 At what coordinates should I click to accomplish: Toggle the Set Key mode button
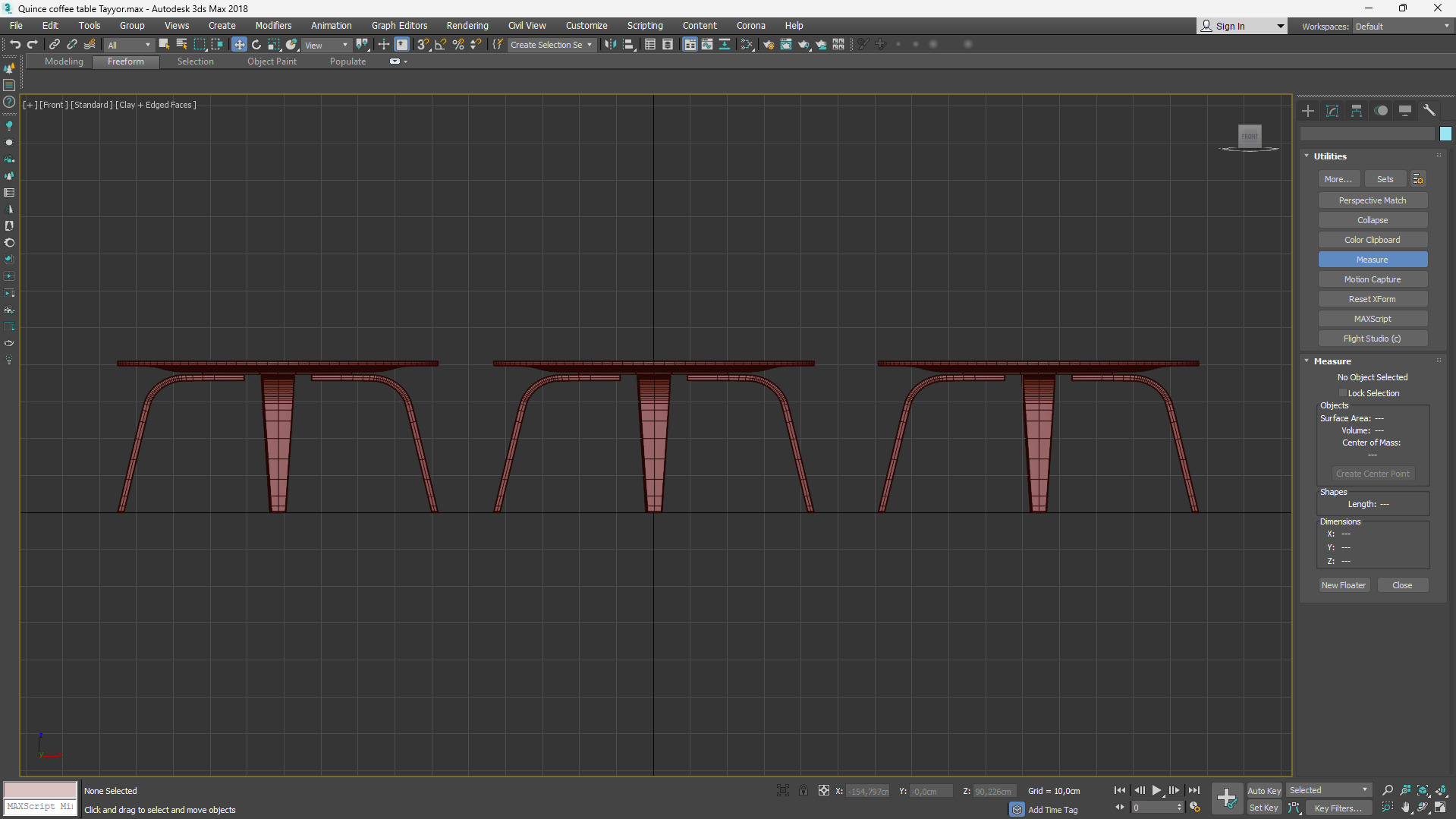1263,808
